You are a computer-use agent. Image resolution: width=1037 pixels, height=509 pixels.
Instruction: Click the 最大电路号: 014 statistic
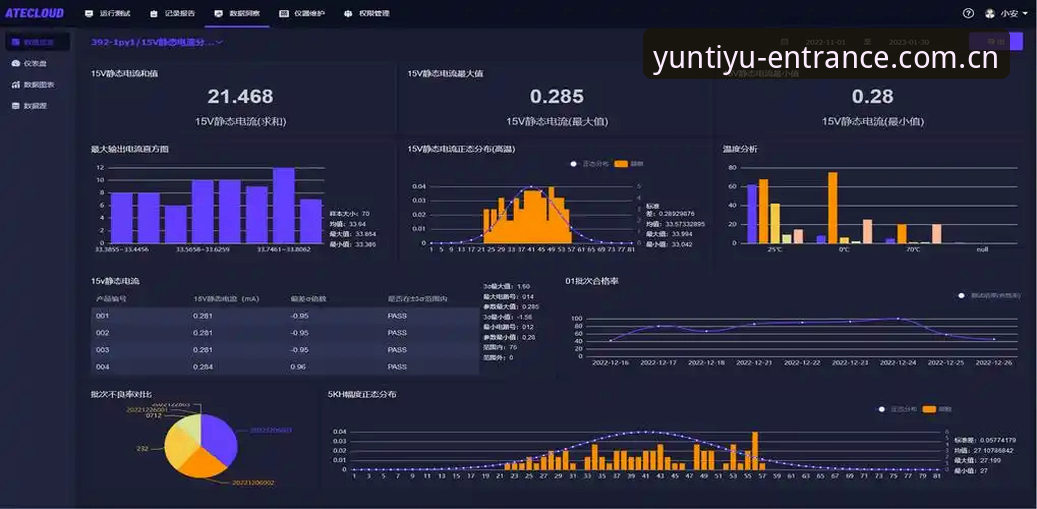509,297
